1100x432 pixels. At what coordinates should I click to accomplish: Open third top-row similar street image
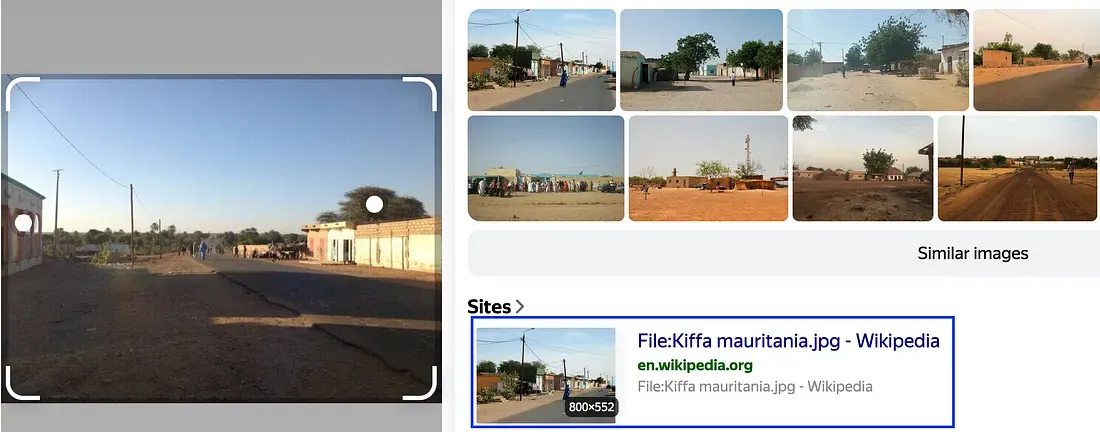878,60
